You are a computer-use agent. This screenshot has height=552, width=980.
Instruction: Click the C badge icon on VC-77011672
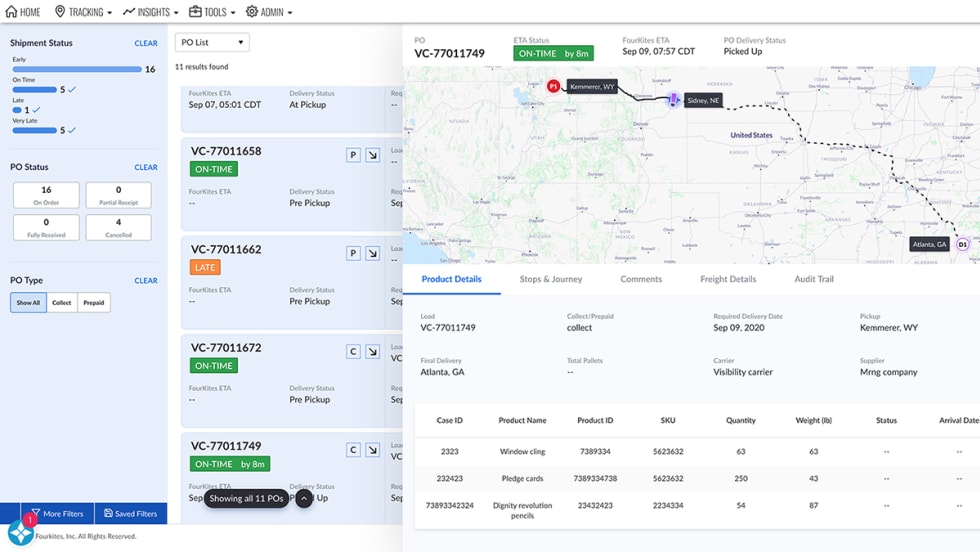[x=353, y=352]
